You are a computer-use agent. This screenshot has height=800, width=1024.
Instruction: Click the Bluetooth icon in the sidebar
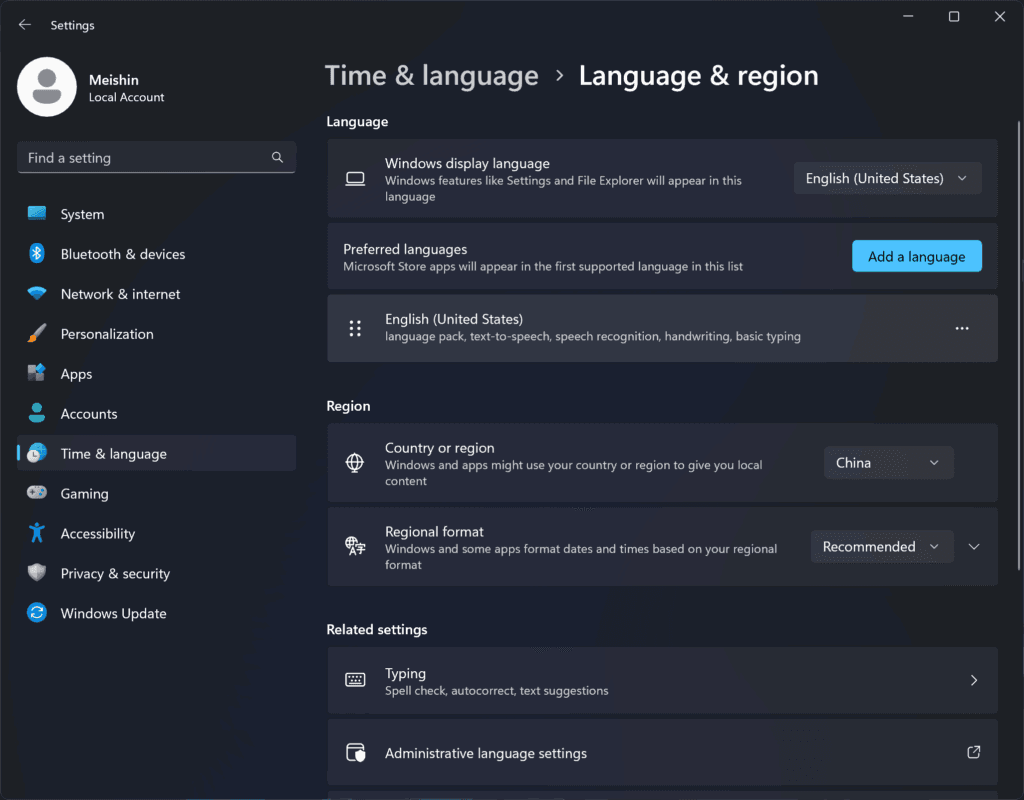click(x=37, y=254)
